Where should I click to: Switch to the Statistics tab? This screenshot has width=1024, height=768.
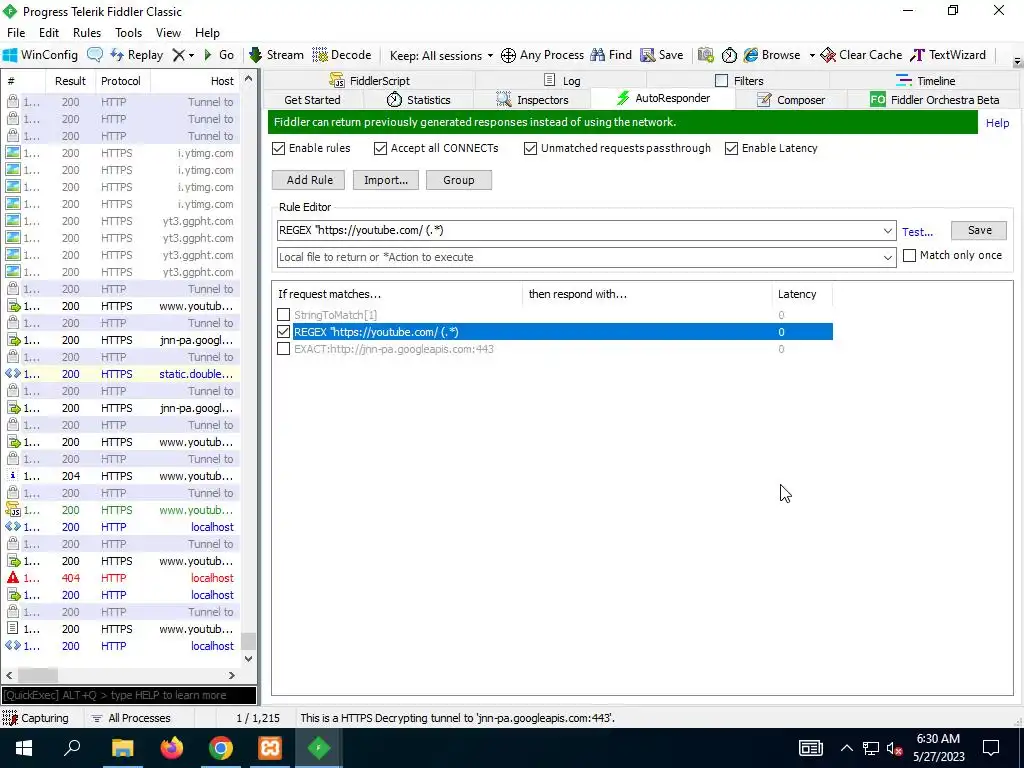coord(419,100)
